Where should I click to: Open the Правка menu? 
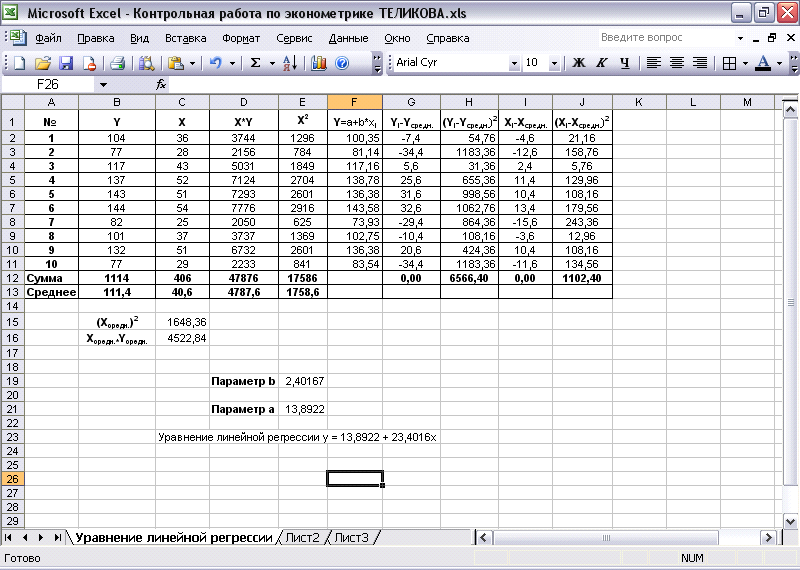(96, 38)
